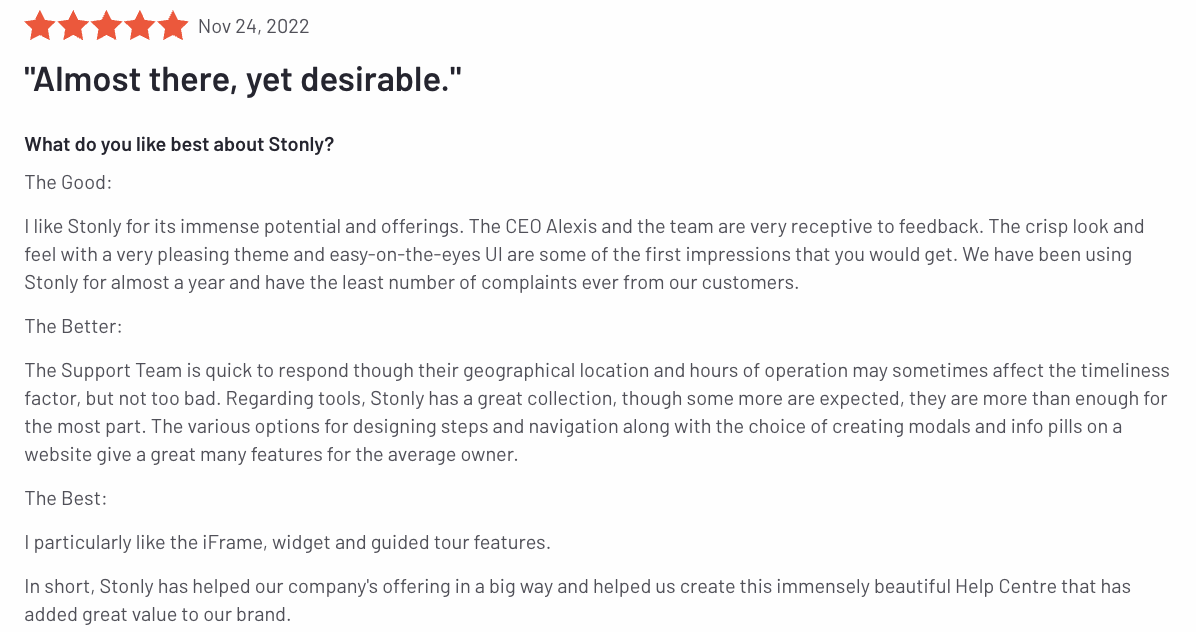1196x632 pixels.
Task: Click "The Better:" subheading text
Action: 73,326
